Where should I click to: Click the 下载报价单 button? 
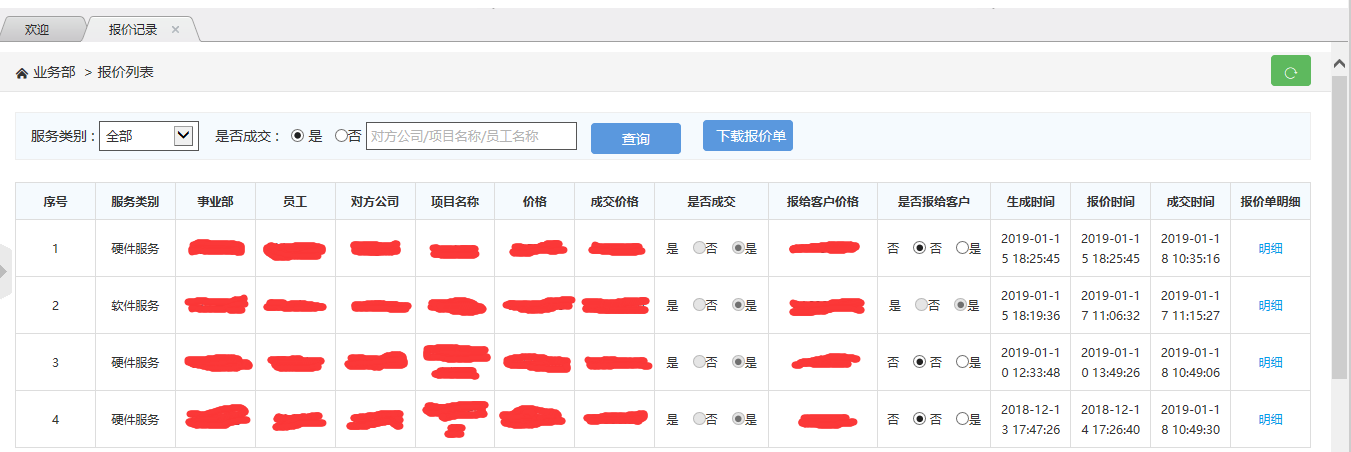[x=747, y=136]
